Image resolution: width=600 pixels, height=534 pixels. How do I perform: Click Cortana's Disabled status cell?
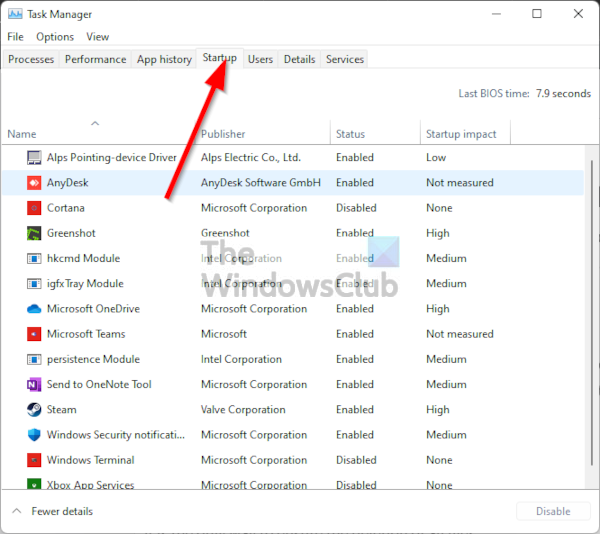point(356,208)
